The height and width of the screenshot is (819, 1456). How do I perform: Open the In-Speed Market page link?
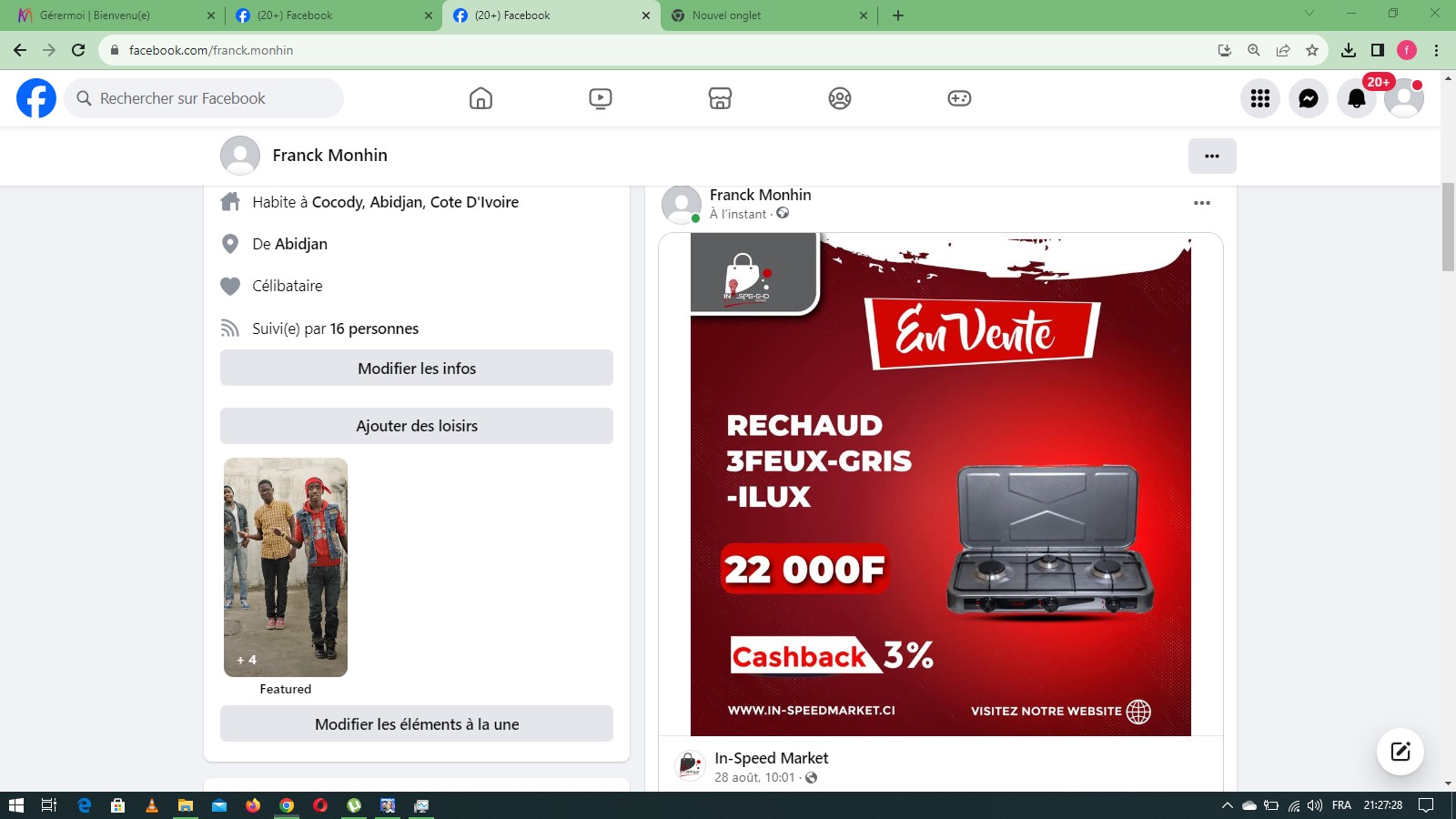tap(771, 758)
